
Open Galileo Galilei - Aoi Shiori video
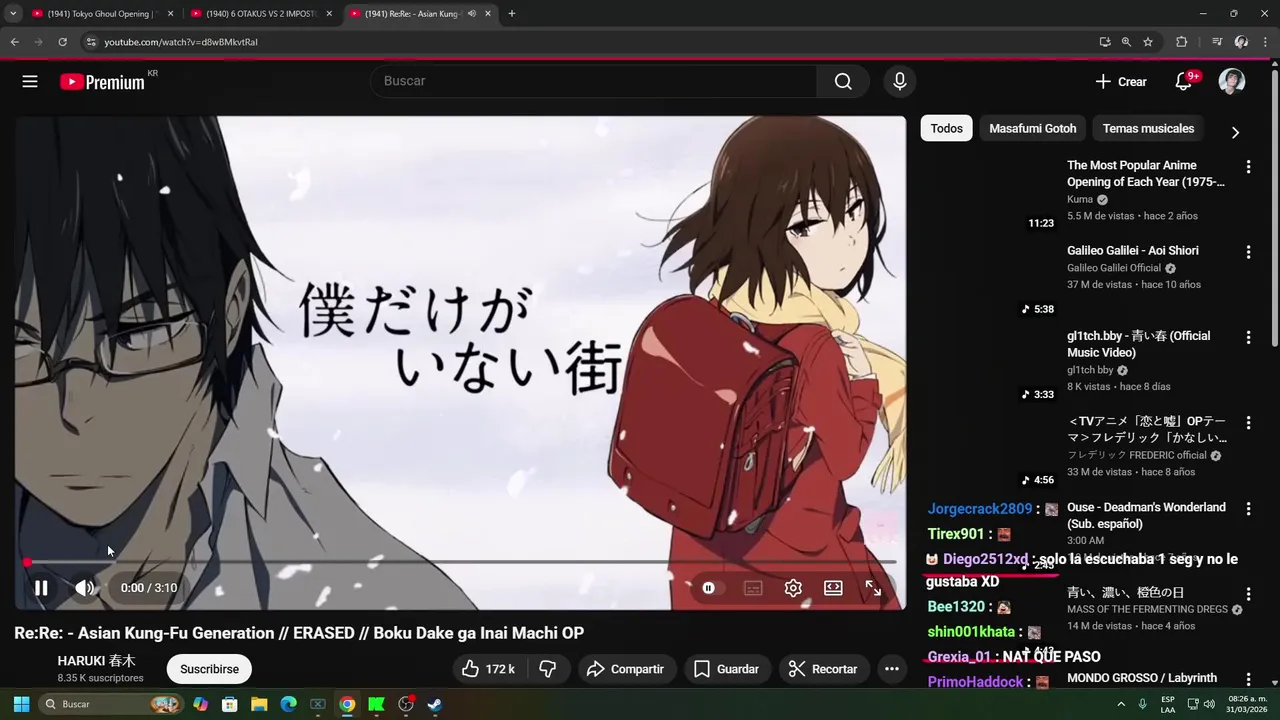click(1133, 250)
